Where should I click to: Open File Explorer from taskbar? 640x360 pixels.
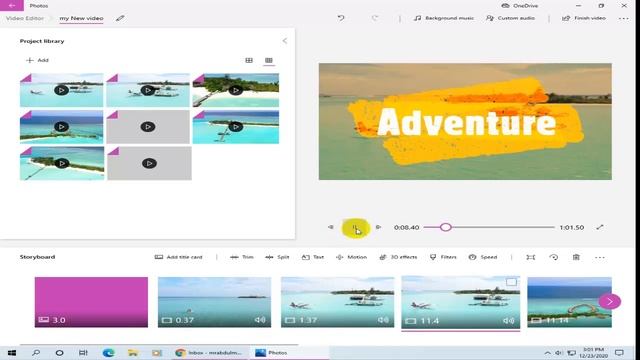(132, 353)
